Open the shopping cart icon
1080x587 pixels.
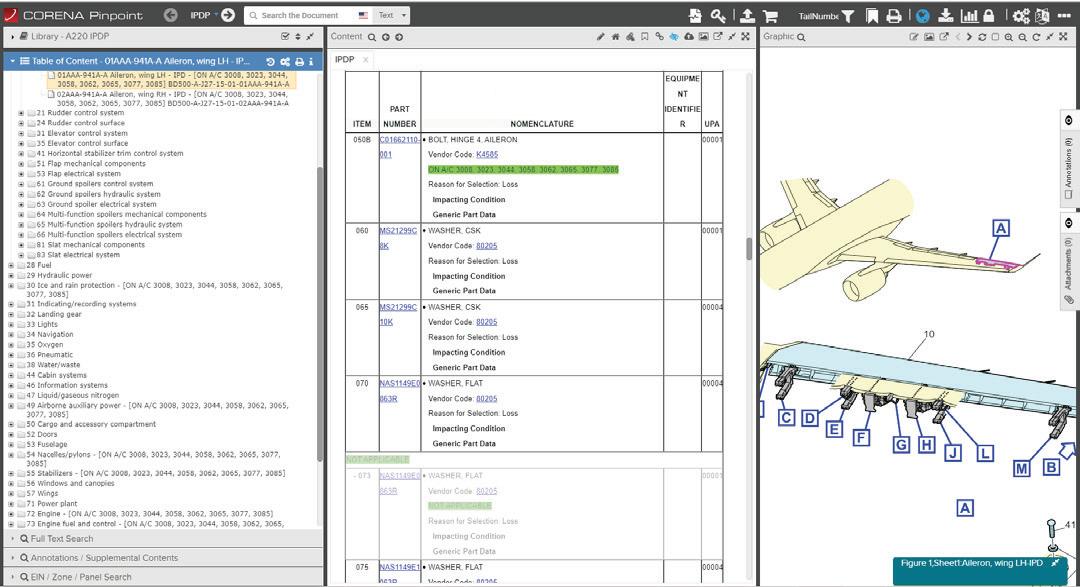point(771,15)
